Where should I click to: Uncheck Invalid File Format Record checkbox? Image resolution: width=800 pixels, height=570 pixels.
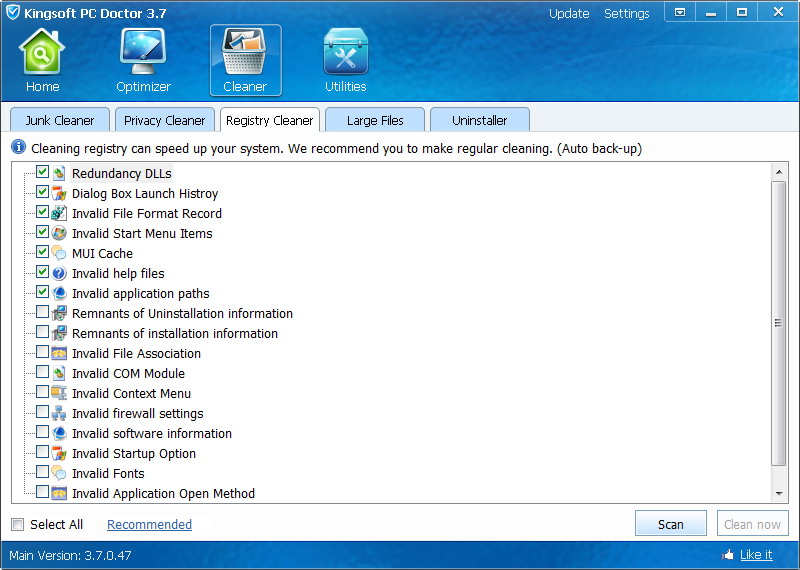pyautogui.click(x=42, y=212)
